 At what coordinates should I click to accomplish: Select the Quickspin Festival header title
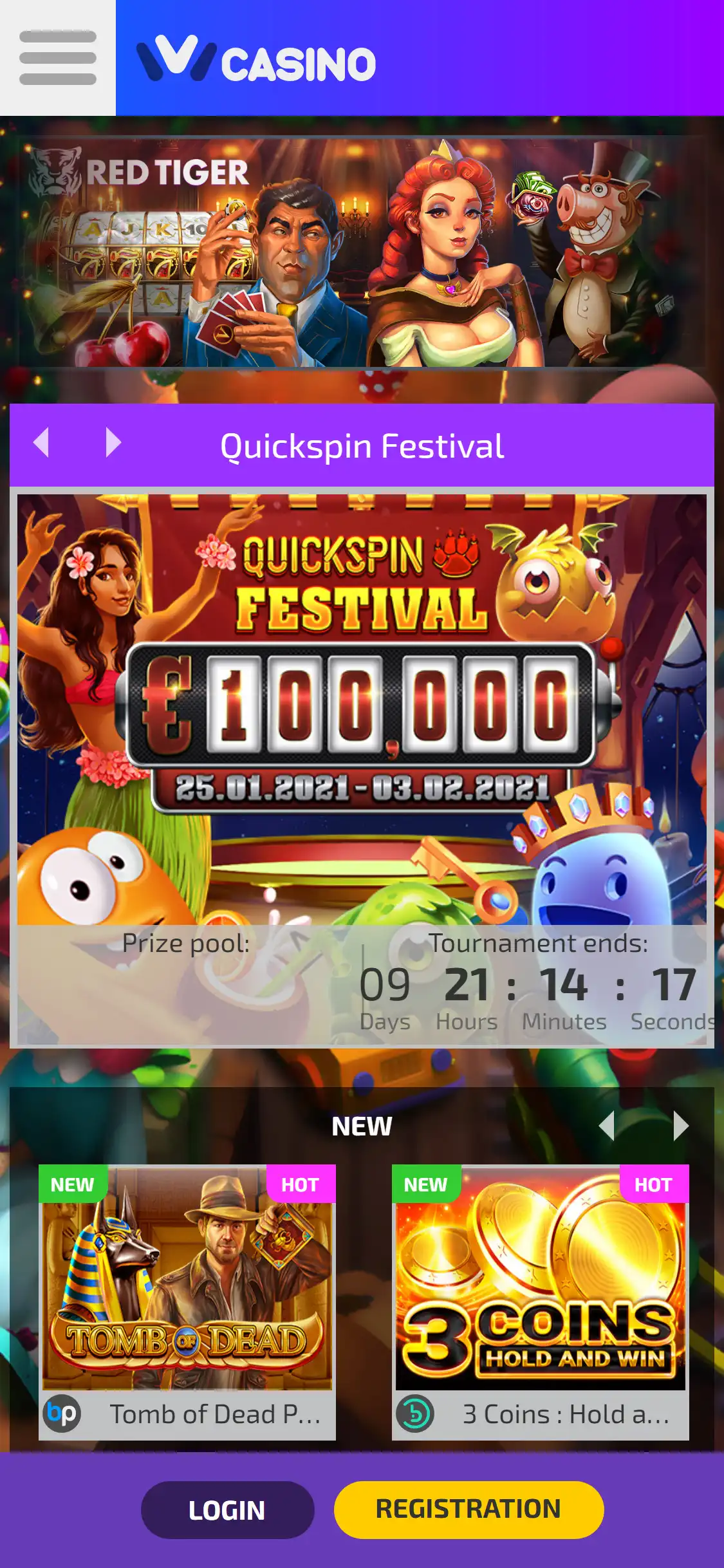362,446
